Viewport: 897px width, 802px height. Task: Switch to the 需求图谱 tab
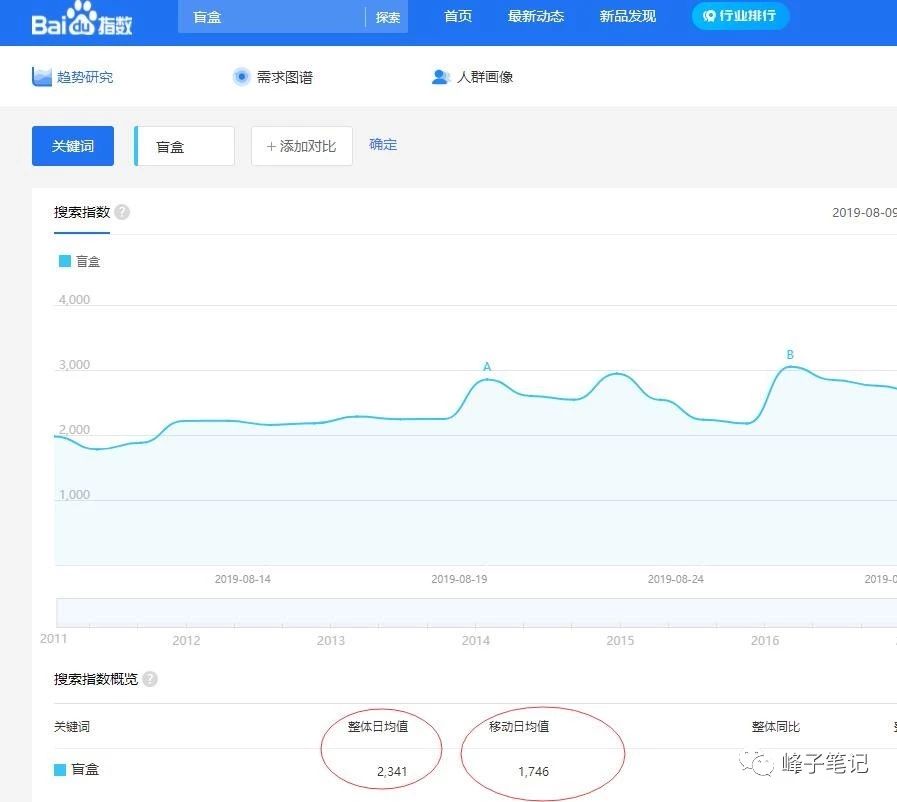[x=284, y=77]
